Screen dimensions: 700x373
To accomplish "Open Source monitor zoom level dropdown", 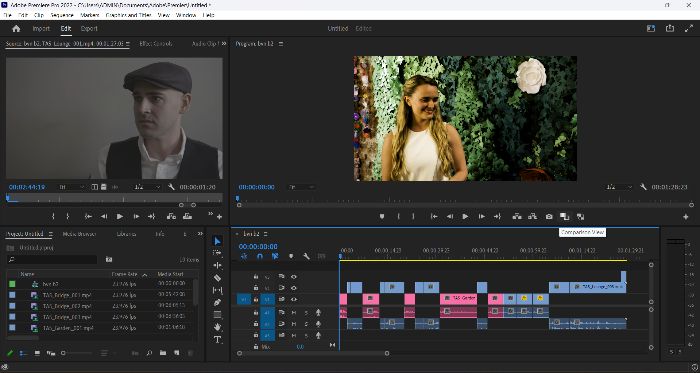I will (x=72, y=187).
